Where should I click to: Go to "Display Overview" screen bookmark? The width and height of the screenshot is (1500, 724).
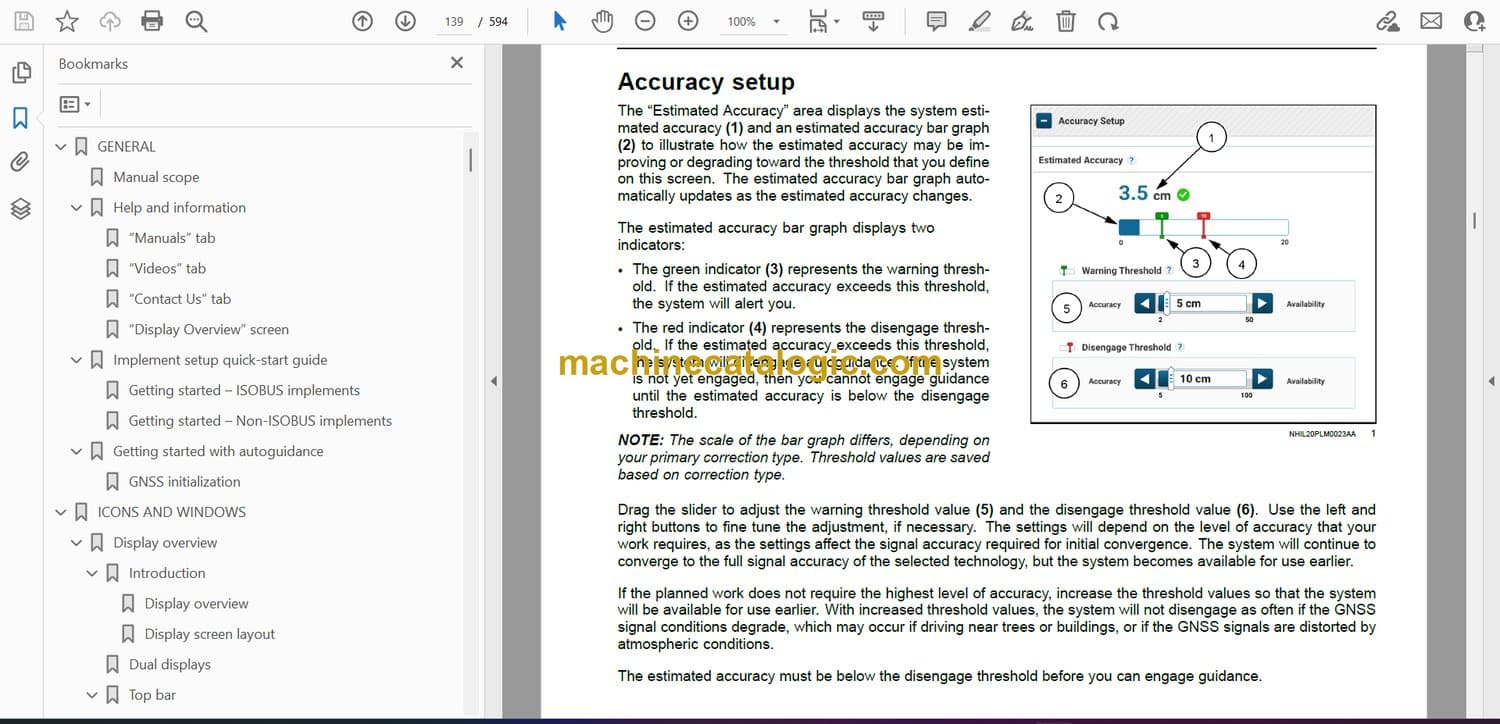pos(209,329)
